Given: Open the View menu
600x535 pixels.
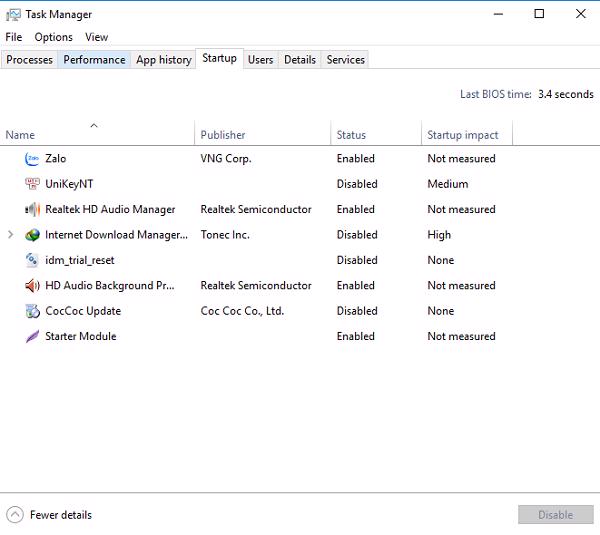Looking at the screenshot, I should [96, 37].
